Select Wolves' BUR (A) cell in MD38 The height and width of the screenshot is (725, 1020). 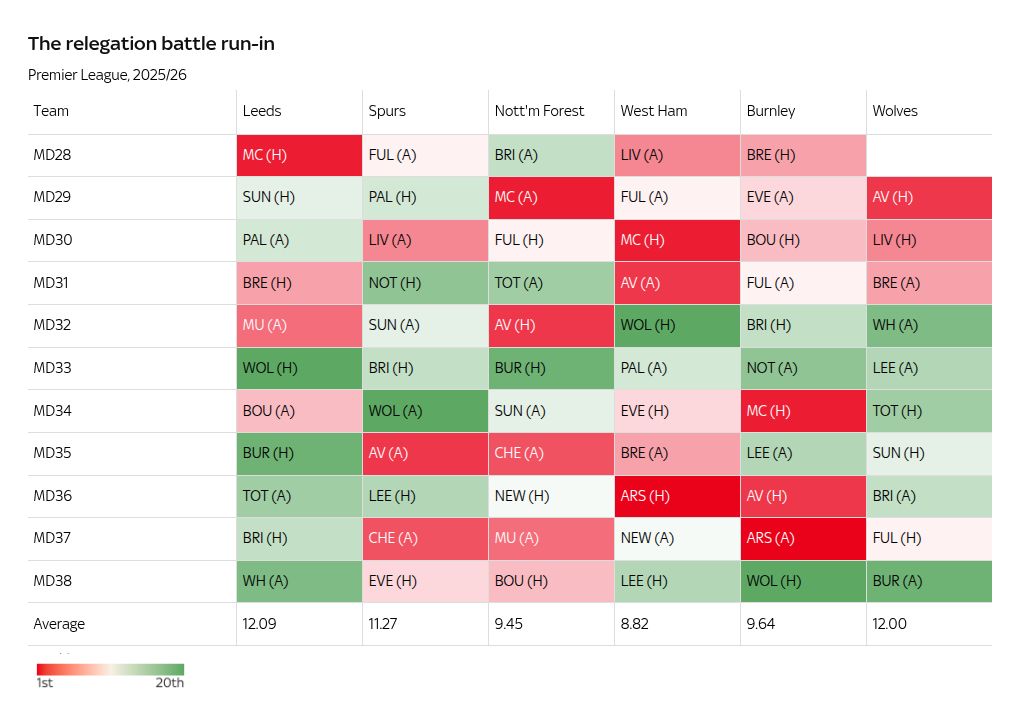click(929, 581)
